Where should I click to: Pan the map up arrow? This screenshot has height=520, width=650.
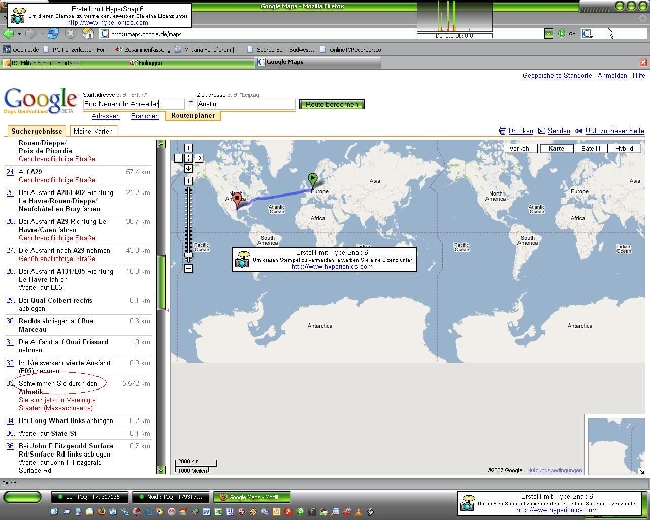coord(188,148)
